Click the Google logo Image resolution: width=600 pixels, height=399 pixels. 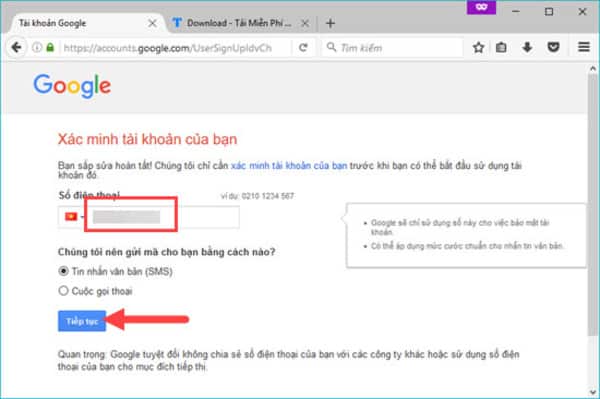point(72,86)
